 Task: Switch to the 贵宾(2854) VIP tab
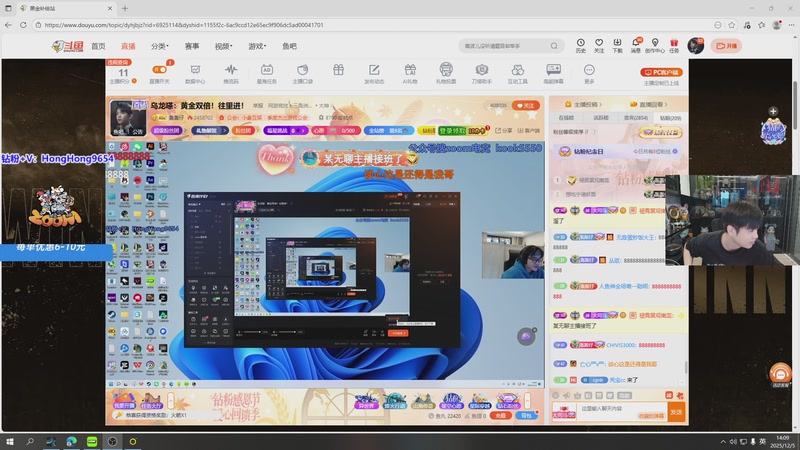[636, 118]
